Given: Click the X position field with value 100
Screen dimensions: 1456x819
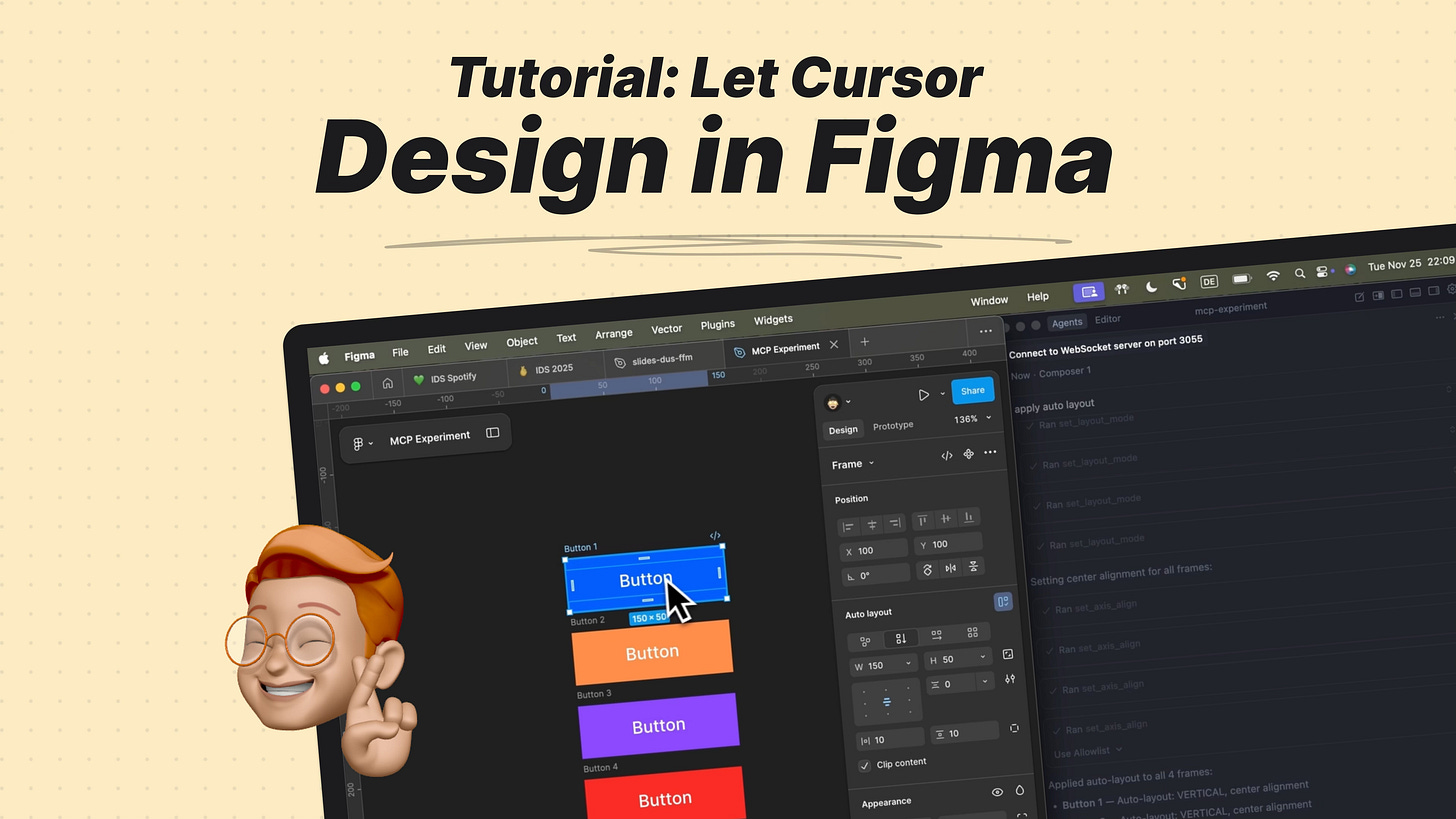Looking at the screenshot, I should pyautogui.click(x=874, y=549).
